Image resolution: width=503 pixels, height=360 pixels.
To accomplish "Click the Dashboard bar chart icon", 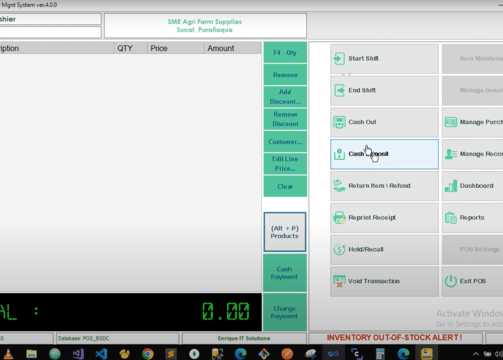I will click(x=451, y=186).
